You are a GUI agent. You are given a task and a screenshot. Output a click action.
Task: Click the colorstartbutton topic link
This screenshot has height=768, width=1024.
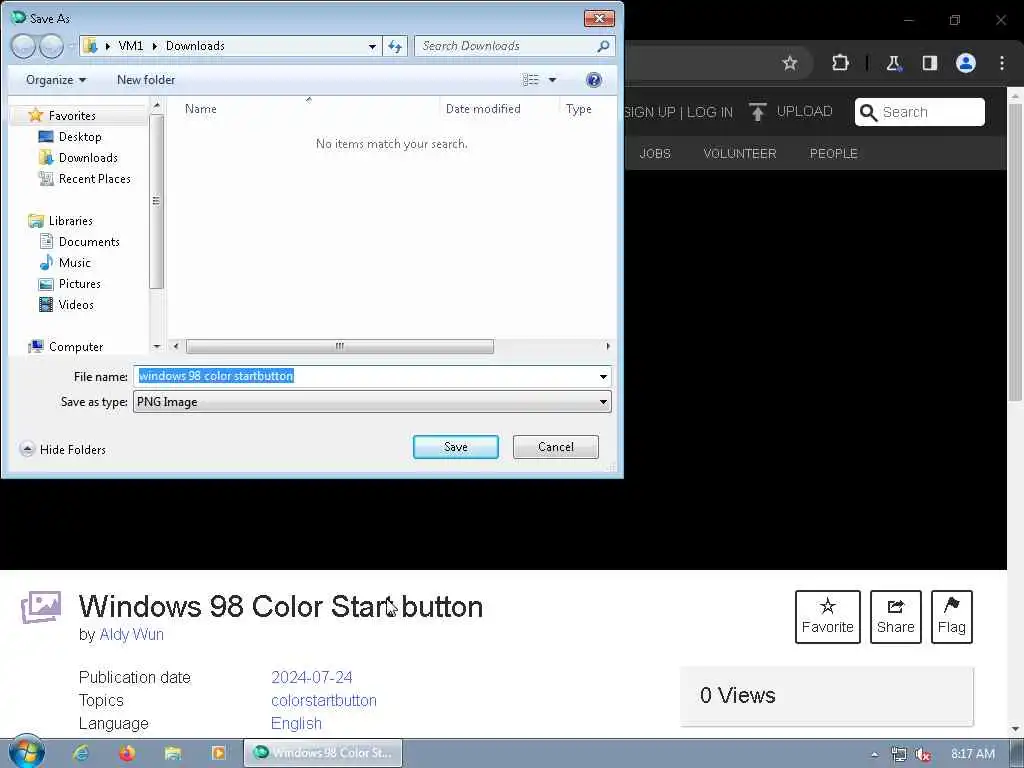point(323,700)
